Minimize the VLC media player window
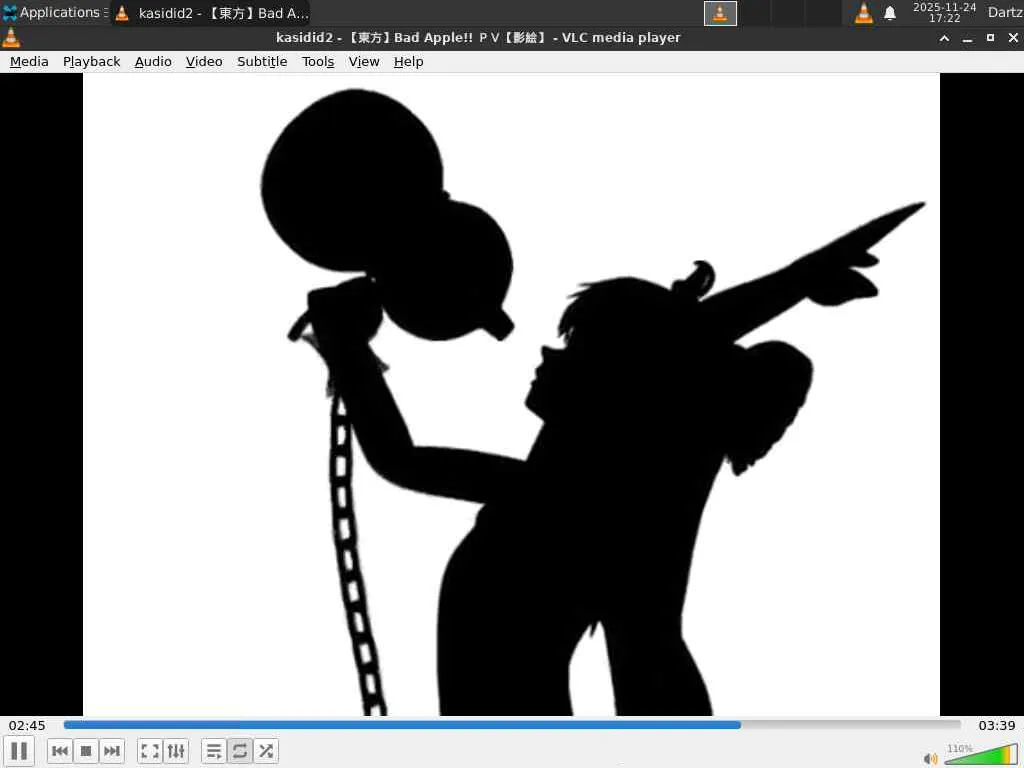This screenshot has height=768, width=1024. point(967,39)
